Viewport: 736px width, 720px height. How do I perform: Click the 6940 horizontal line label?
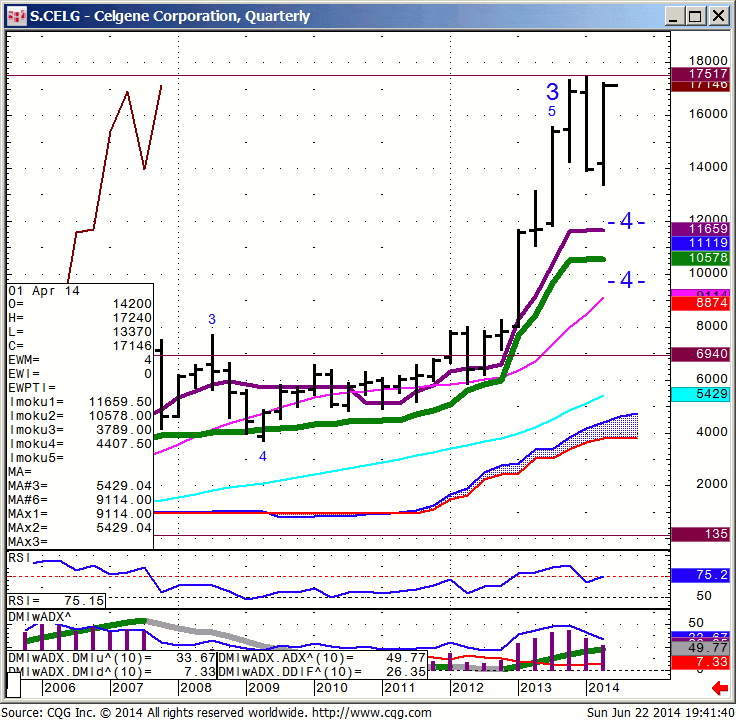click(x=700, y=354)
